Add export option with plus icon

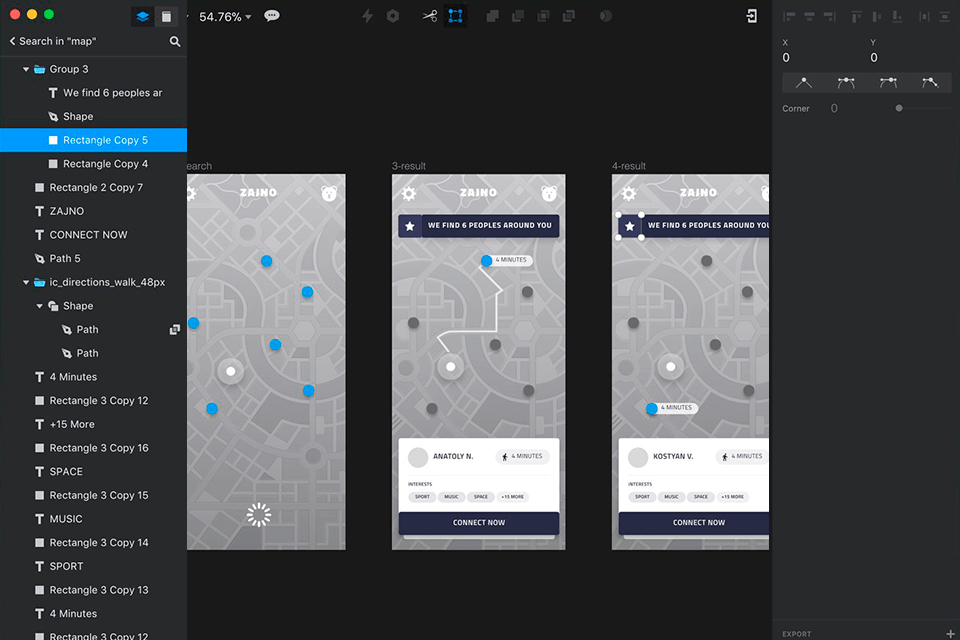pos(950,634)
